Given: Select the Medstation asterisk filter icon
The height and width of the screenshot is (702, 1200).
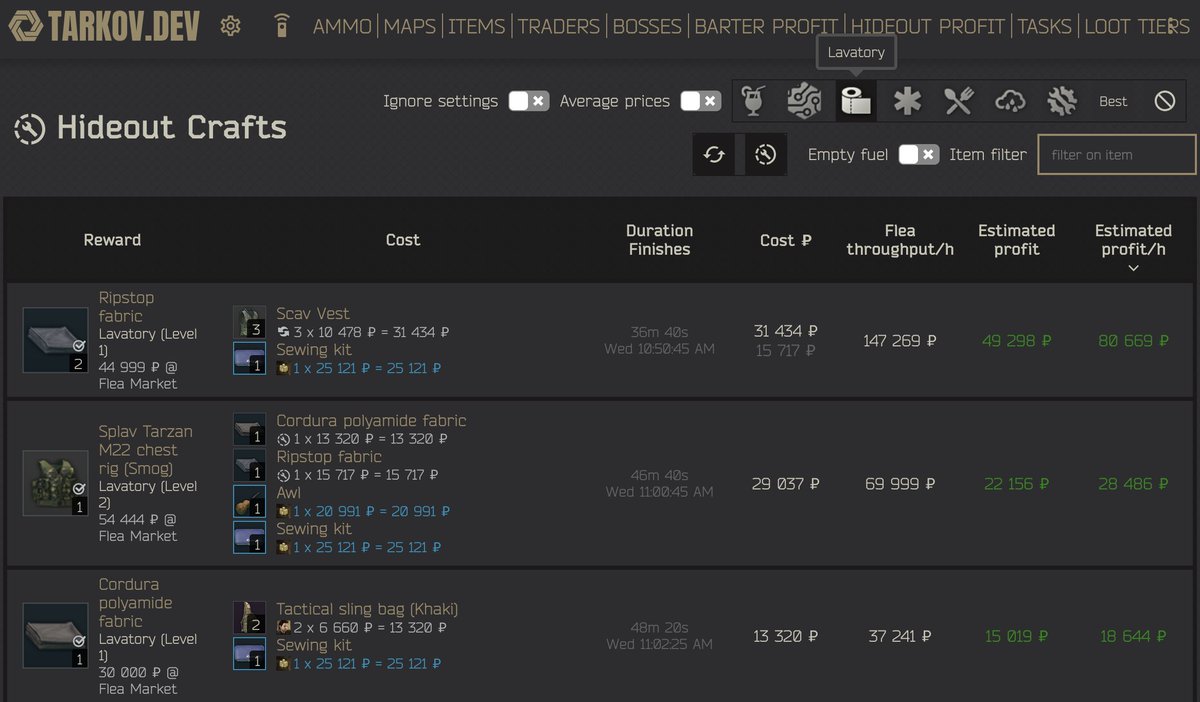Looking at the screenshot, I should pos(908,100).
